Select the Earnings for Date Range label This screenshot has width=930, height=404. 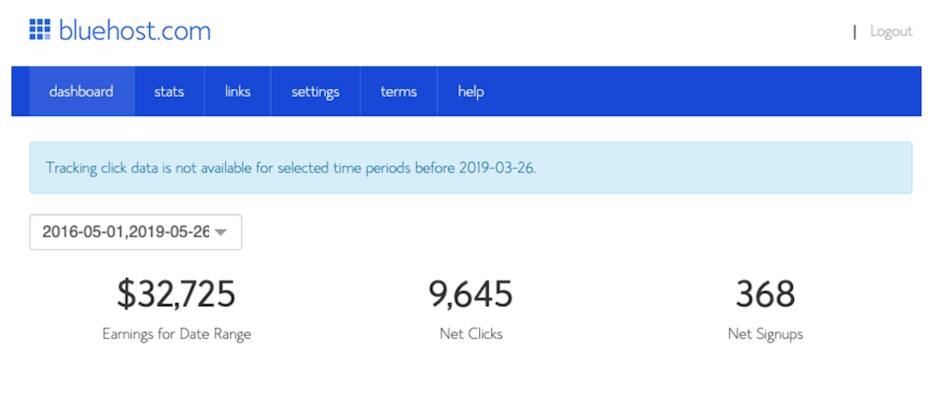point(177,334)
